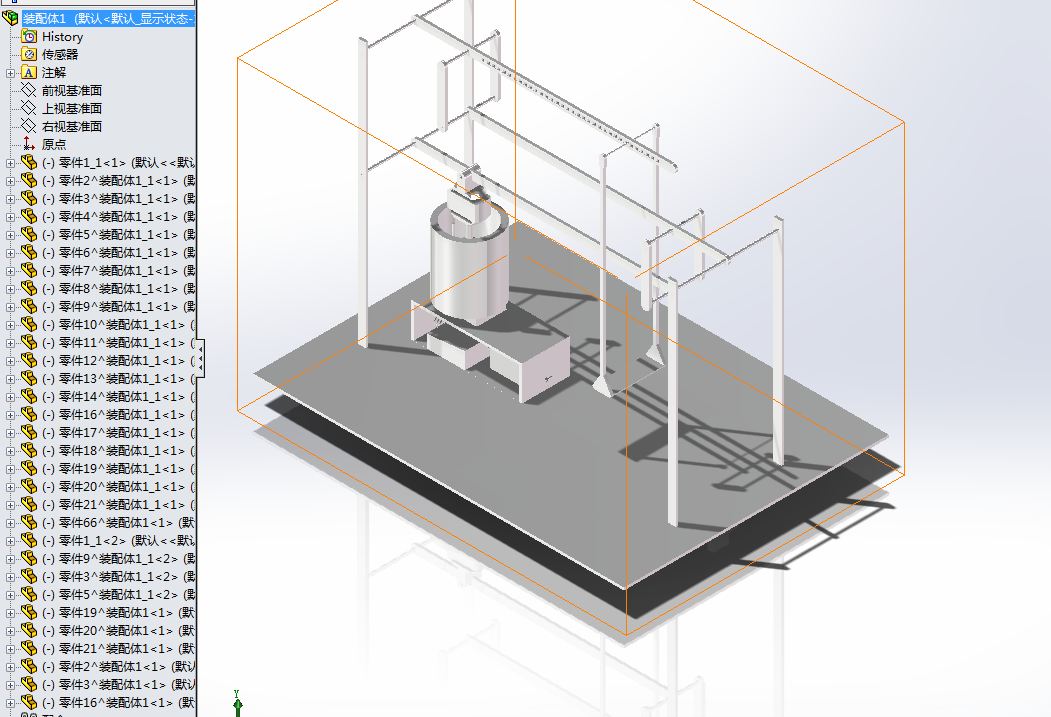
Task: Expand the 零件1_1<2> node
Action: pos(10,541)
